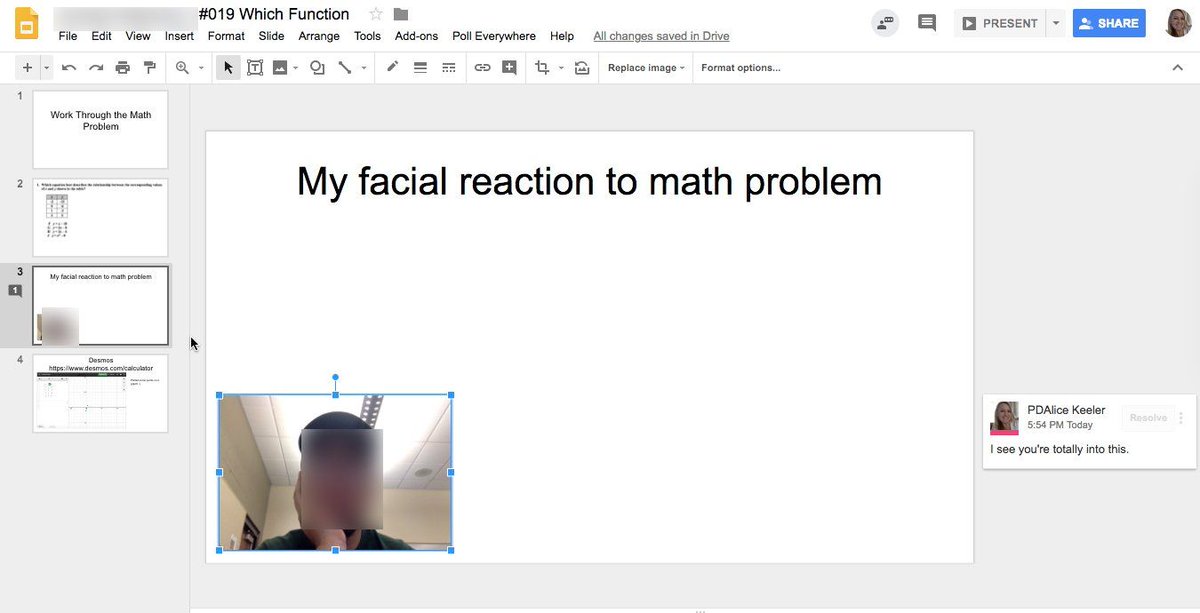
Task: Open the zoom level dropdown arrow
Action: coord(201,68)
